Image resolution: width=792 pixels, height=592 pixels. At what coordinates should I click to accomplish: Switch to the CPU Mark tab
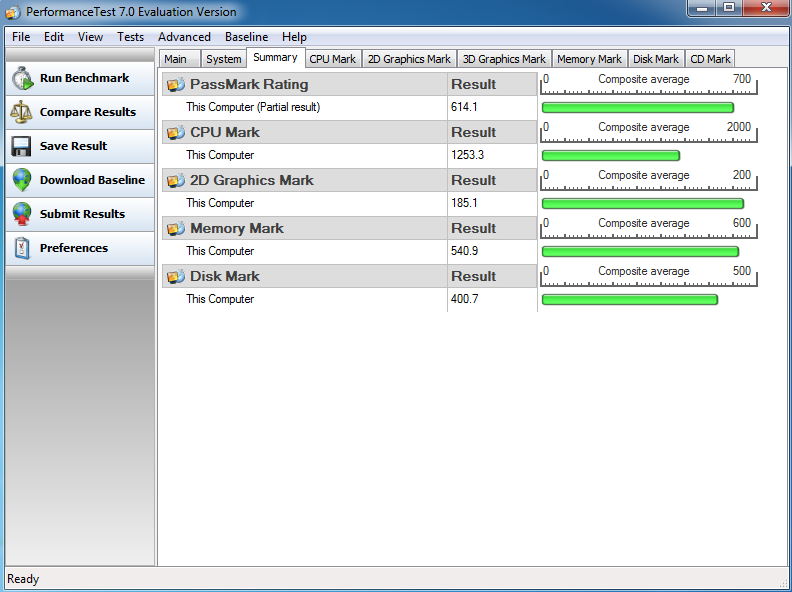pyautogui.click(x=333, y=59)
